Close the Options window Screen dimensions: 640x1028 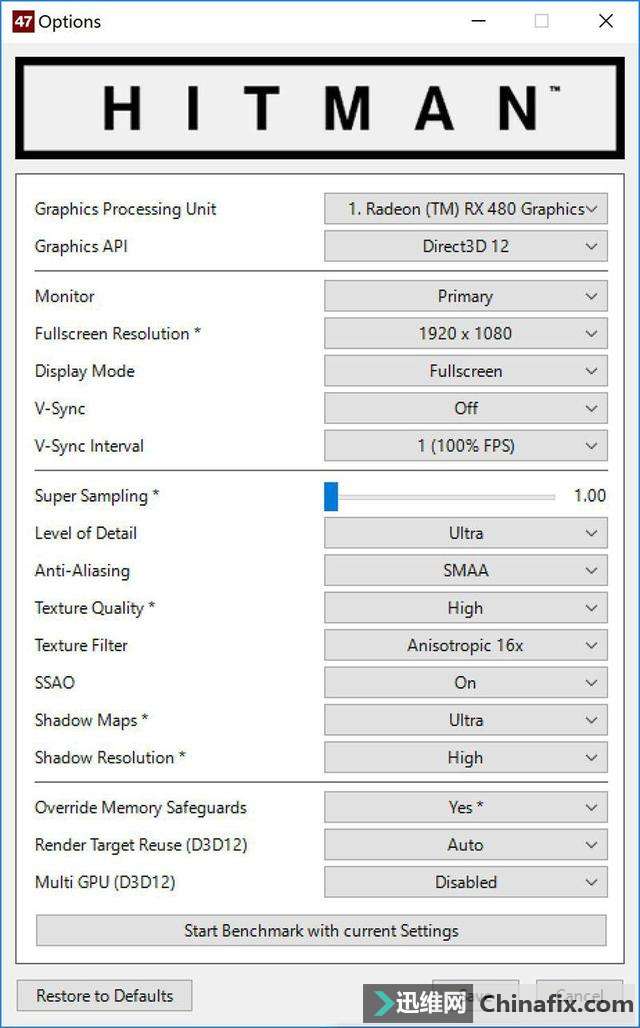click(606, 21)
